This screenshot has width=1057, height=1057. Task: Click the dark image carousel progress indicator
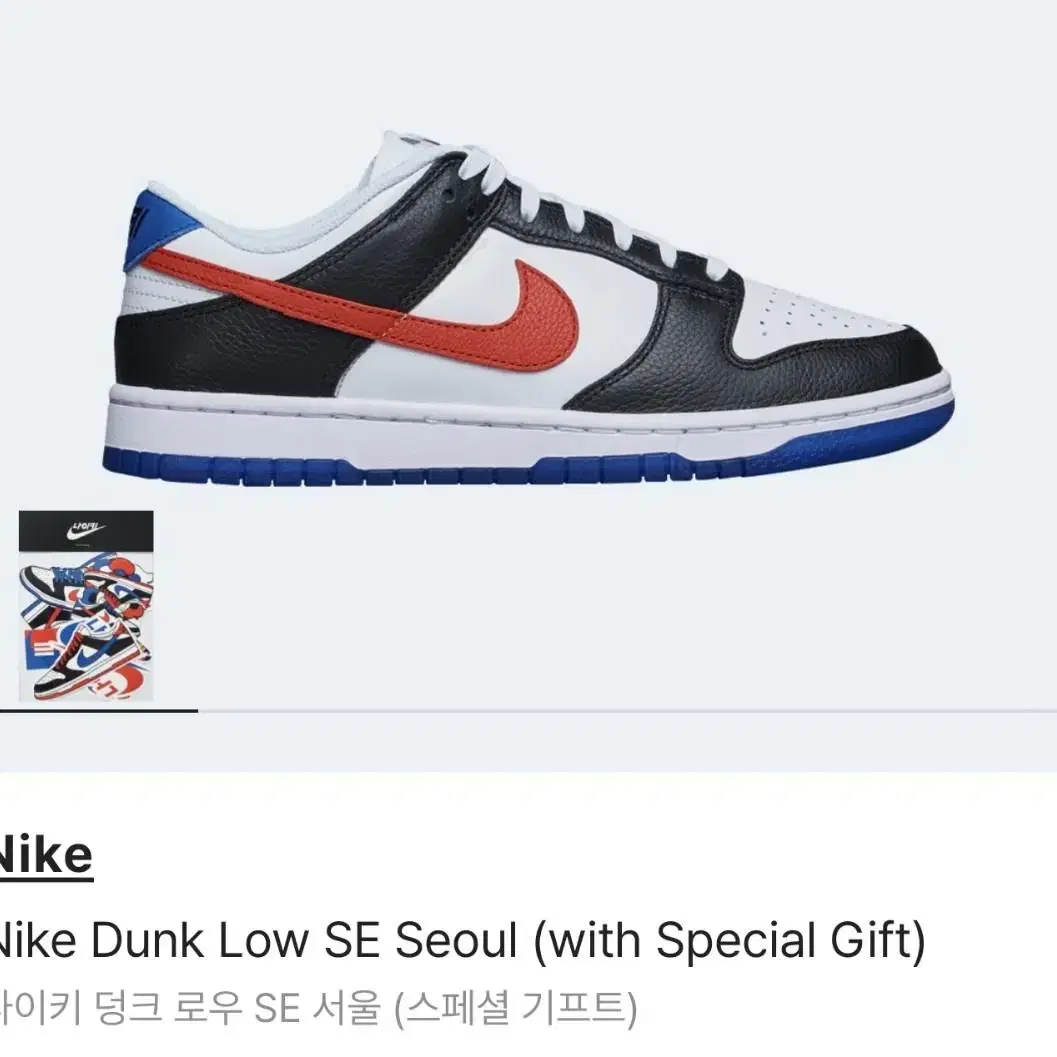[x=98, y=711]
